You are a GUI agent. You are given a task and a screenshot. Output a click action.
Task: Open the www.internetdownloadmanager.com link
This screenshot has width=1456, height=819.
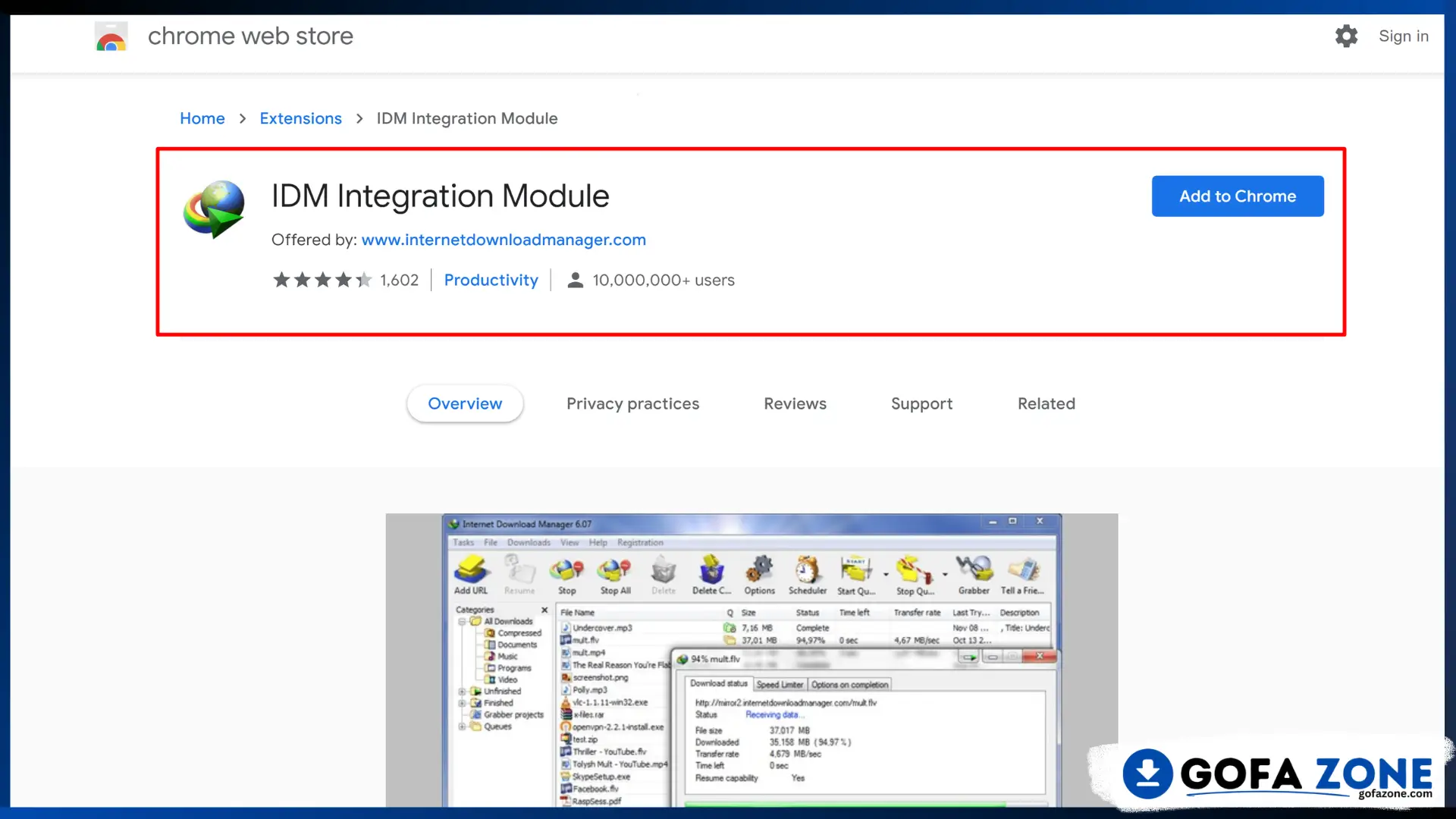504,240
